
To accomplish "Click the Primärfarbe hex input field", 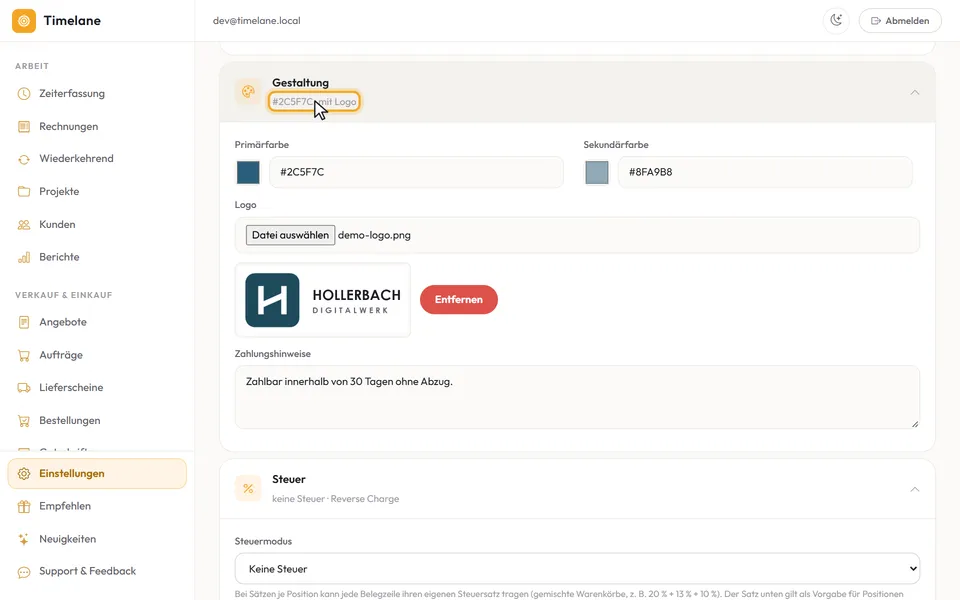I will (x=416, y=172).
